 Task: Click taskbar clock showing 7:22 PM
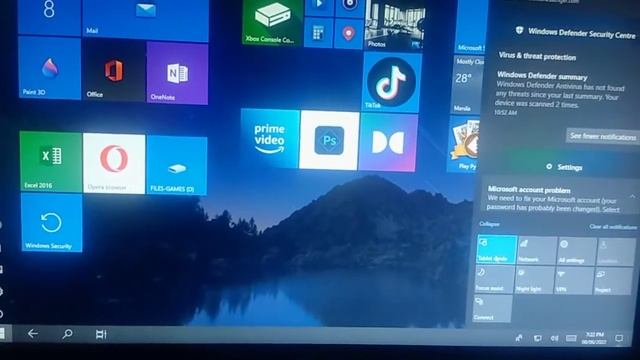pyautogui.click(x=594, y=338)
